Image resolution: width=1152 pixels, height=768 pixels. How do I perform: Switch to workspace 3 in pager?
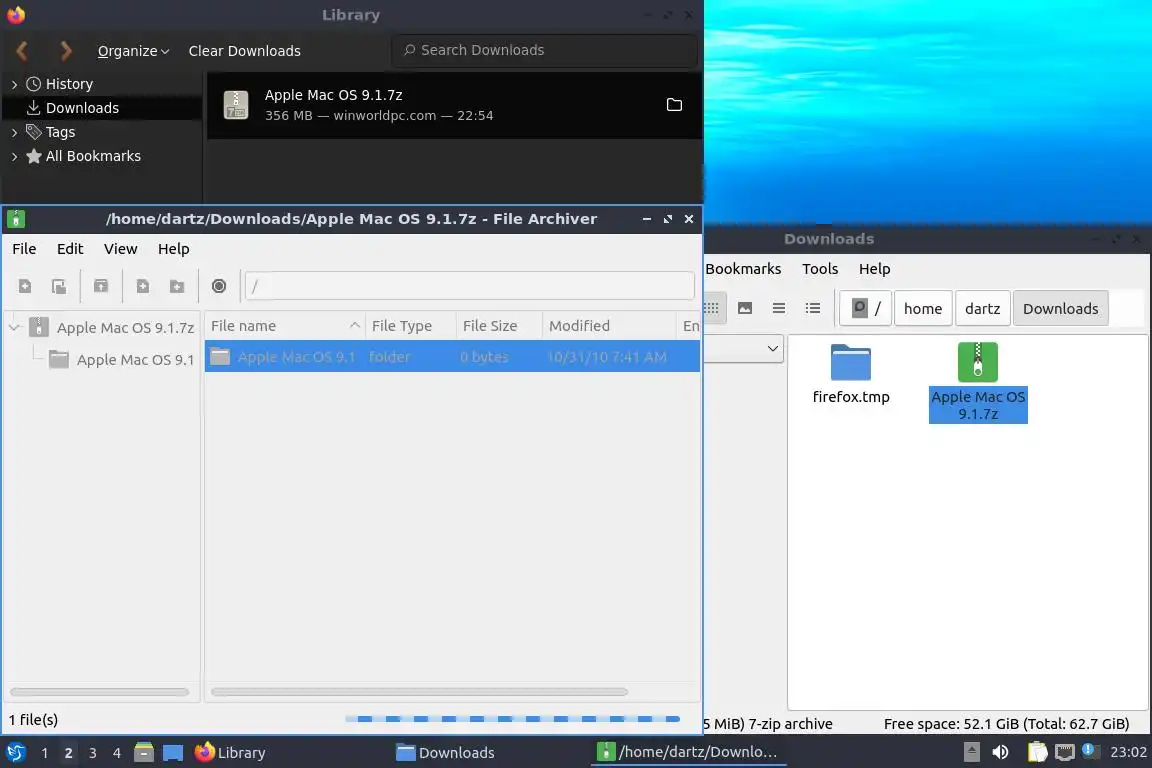pyautogui.click(x=93, y=753)
